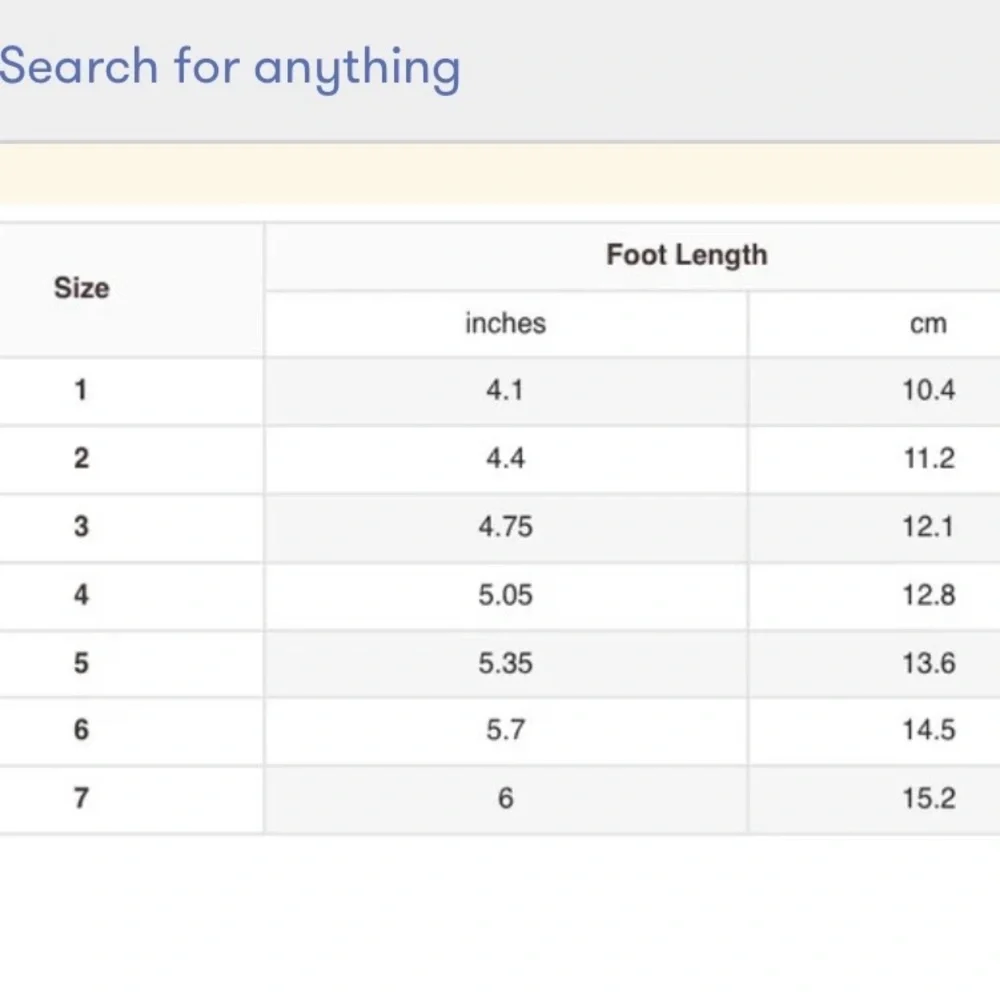Select size "4" row label

[x=81, y=595]
